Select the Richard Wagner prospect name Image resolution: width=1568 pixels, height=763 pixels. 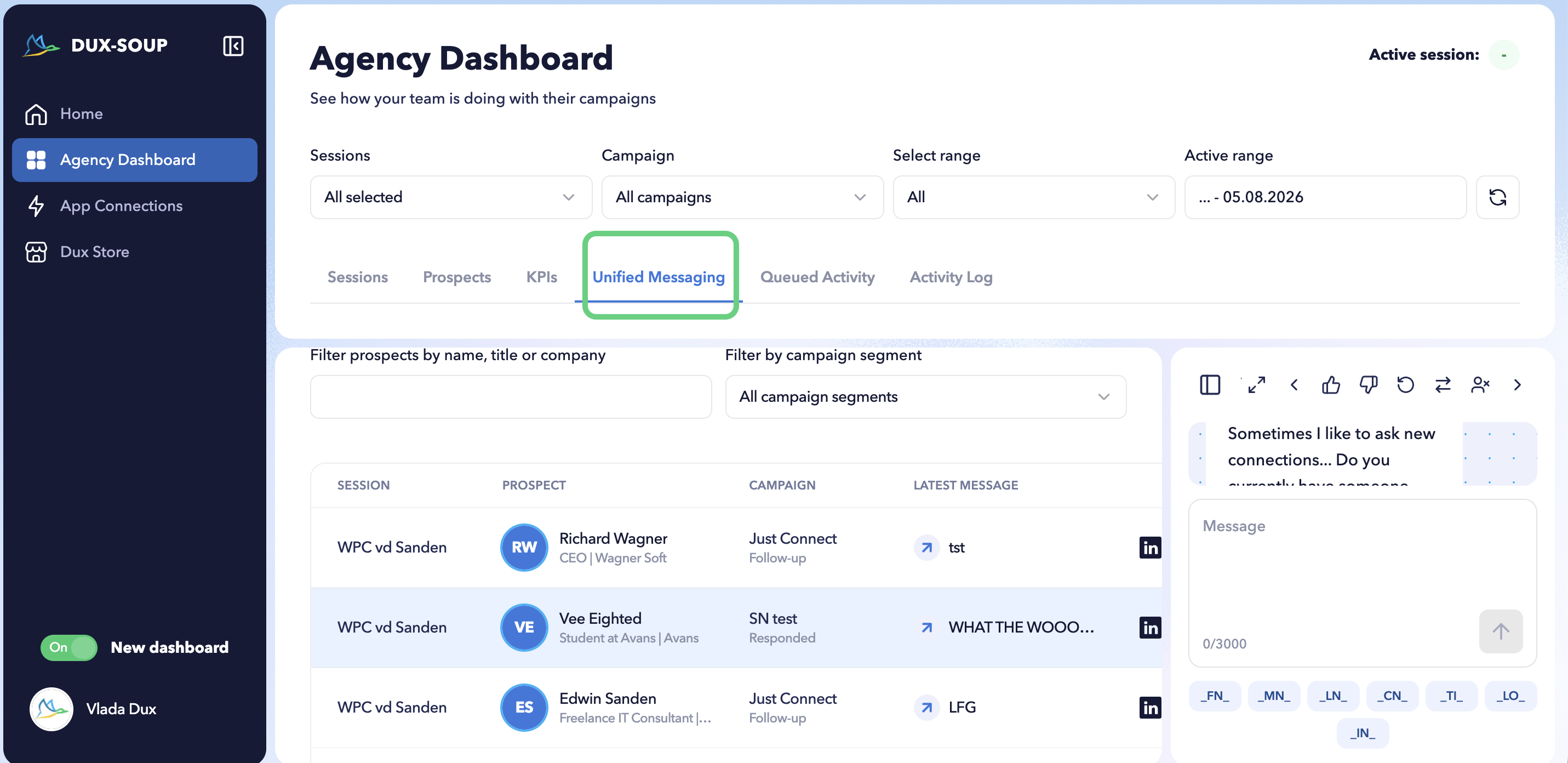point(613,538)
